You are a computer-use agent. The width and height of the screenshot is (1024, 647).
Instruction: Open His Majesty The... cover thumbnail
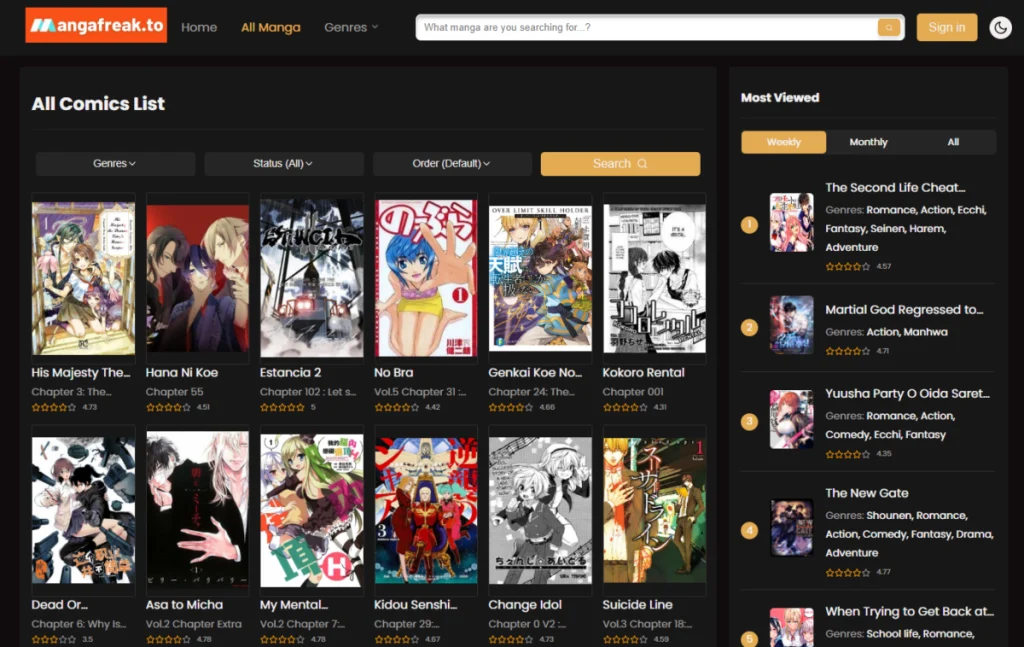click(83, 278)
